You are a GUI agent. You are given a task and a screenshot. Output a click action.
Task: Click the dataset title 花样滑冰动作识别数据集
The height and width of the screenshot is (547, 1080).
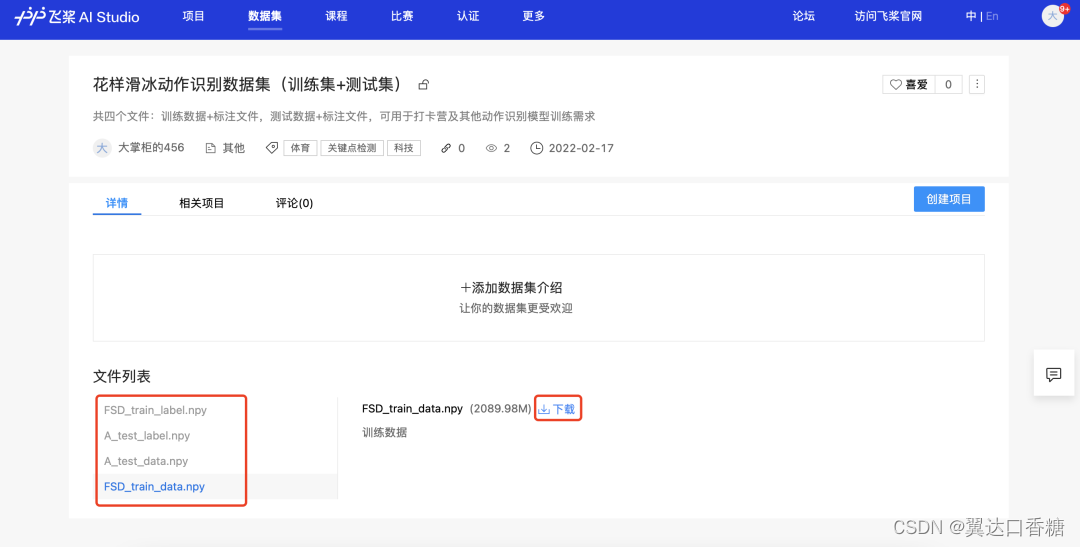(247, 84)
